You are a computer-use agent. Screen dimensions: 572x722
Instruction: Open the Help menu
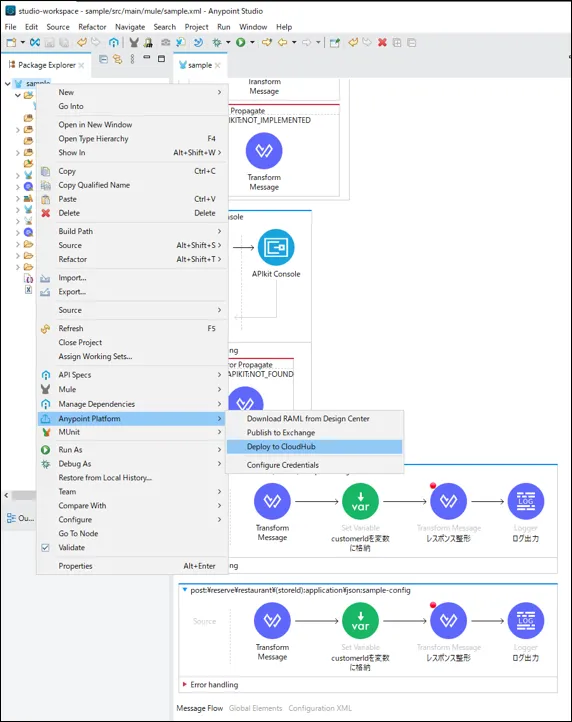pyautogui.click(x=284, y=27)
